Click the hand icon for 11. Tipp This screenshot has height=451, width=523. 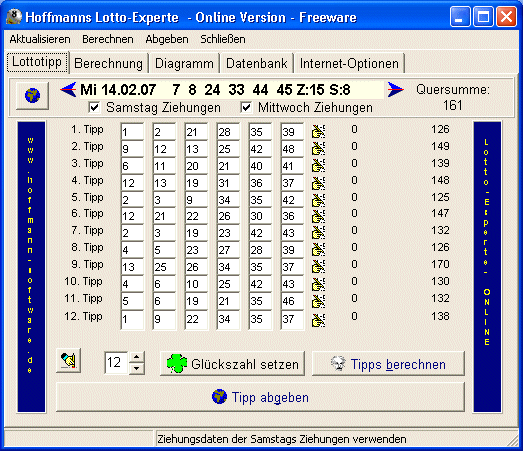tap(318, 301)
